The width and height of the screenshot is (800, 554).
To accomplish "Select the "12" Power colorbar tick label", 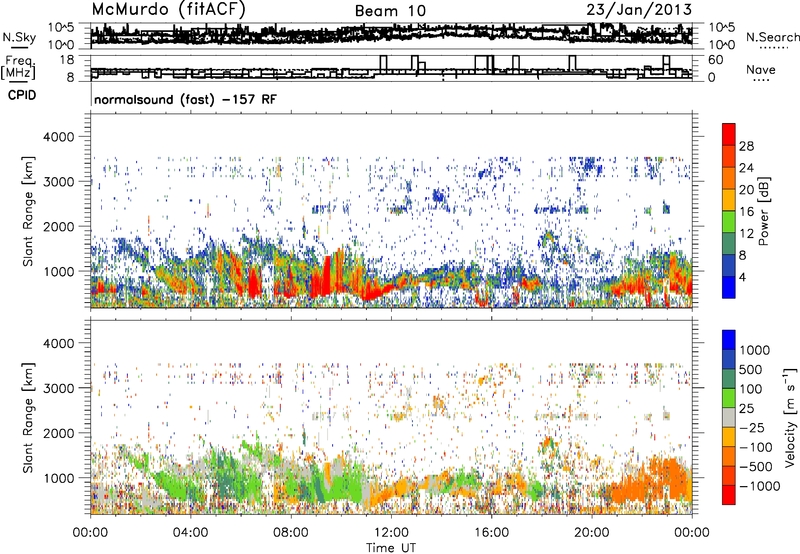I will [746, 234].
